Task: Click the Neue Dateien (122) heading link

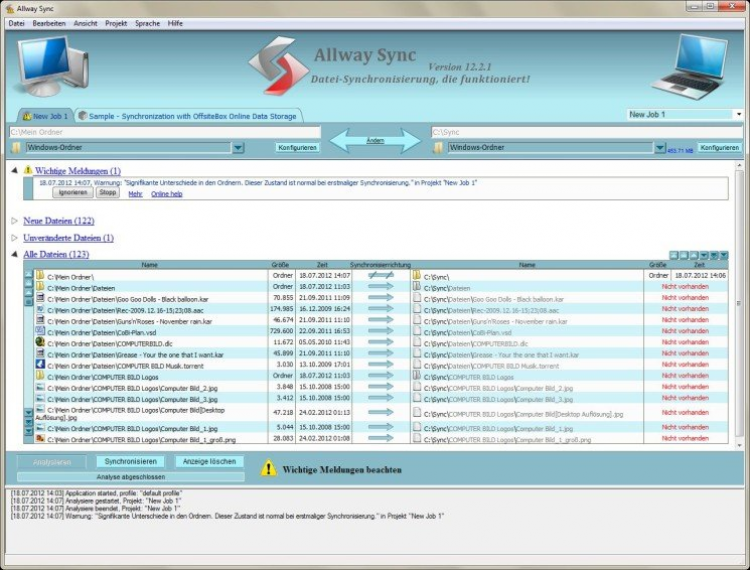Action: click(x=59, y=221)
